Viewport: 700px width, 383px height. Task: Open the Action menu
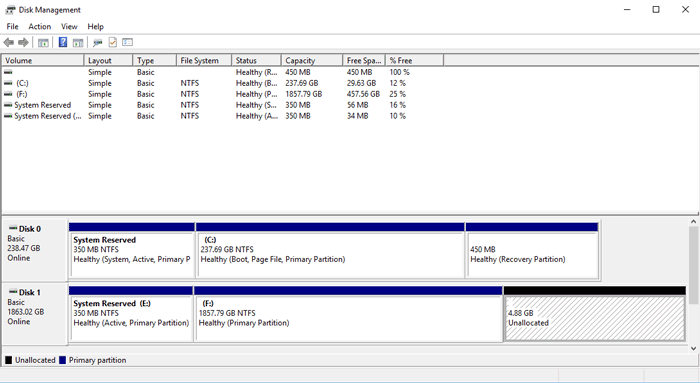click(x=40, y=26)
